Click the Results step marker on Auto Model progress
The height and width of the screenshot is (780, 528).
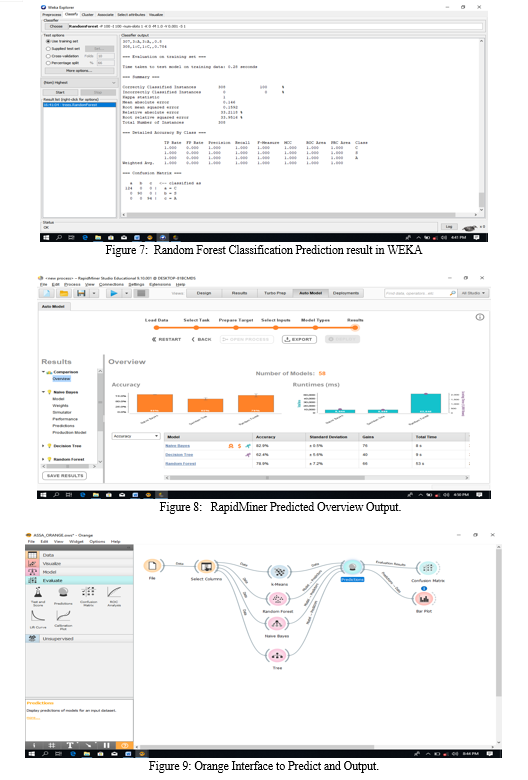click(x=355, y=328)
